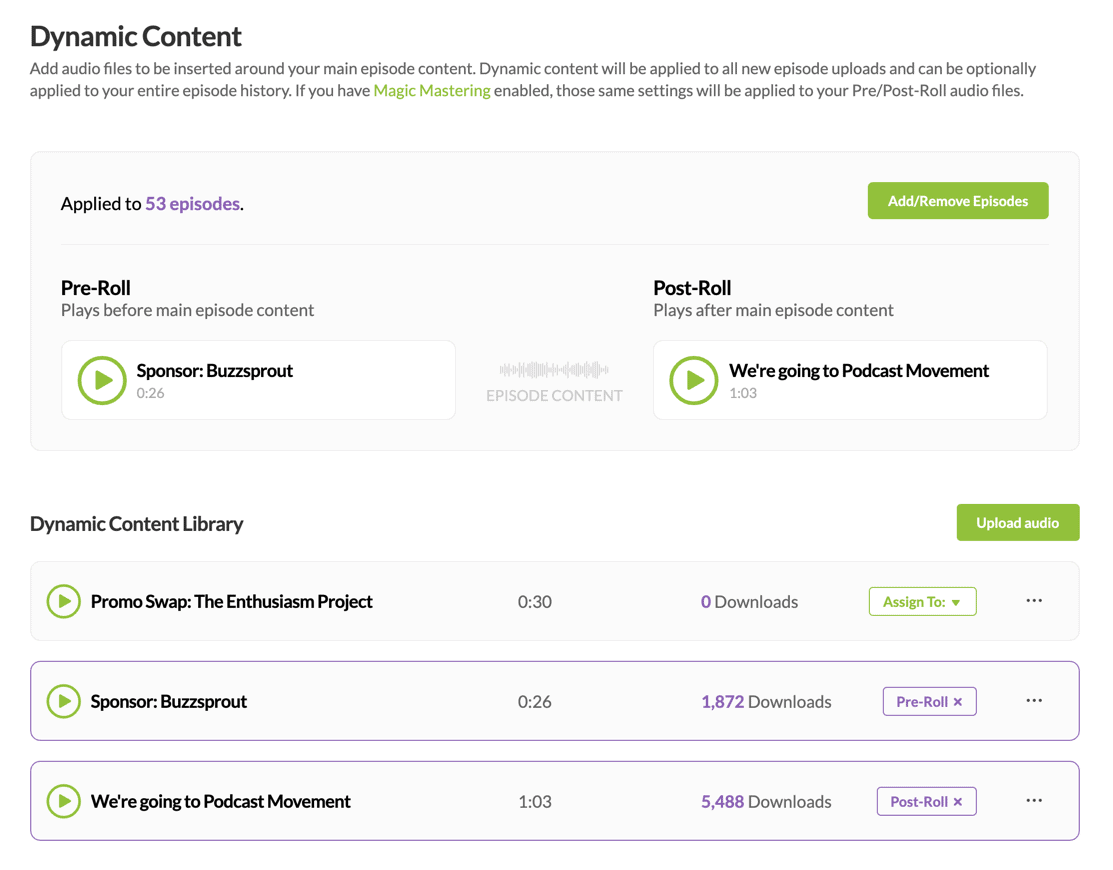Click the 1,872 Downloads count

[x=722, y=702]
